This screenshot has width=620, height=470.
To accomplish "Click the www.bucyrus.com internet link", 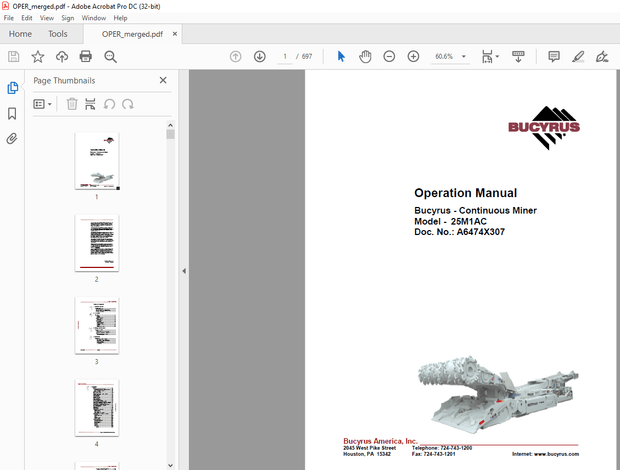I will pos(556,454).
